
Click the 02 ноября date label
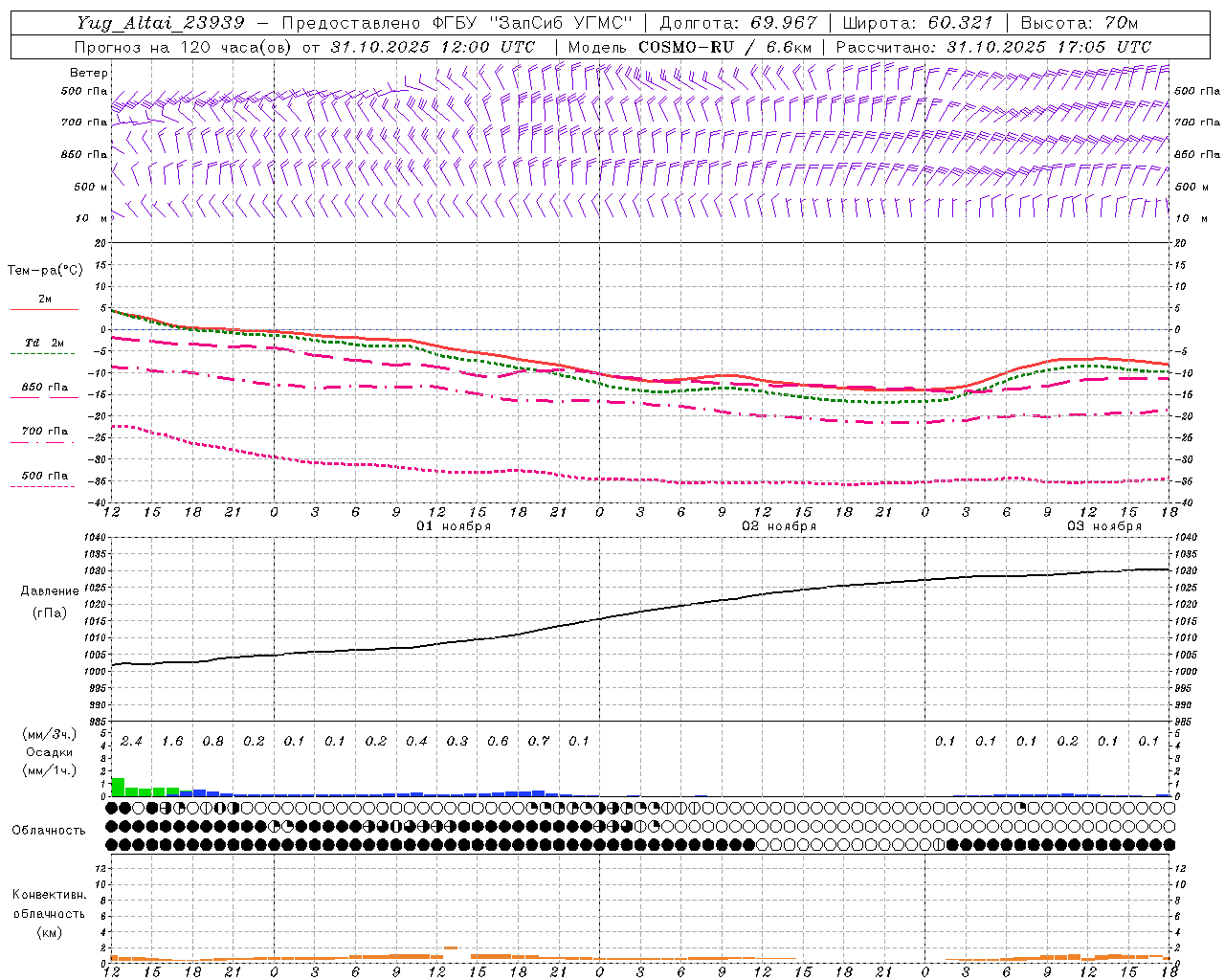(x=779, y=526)
